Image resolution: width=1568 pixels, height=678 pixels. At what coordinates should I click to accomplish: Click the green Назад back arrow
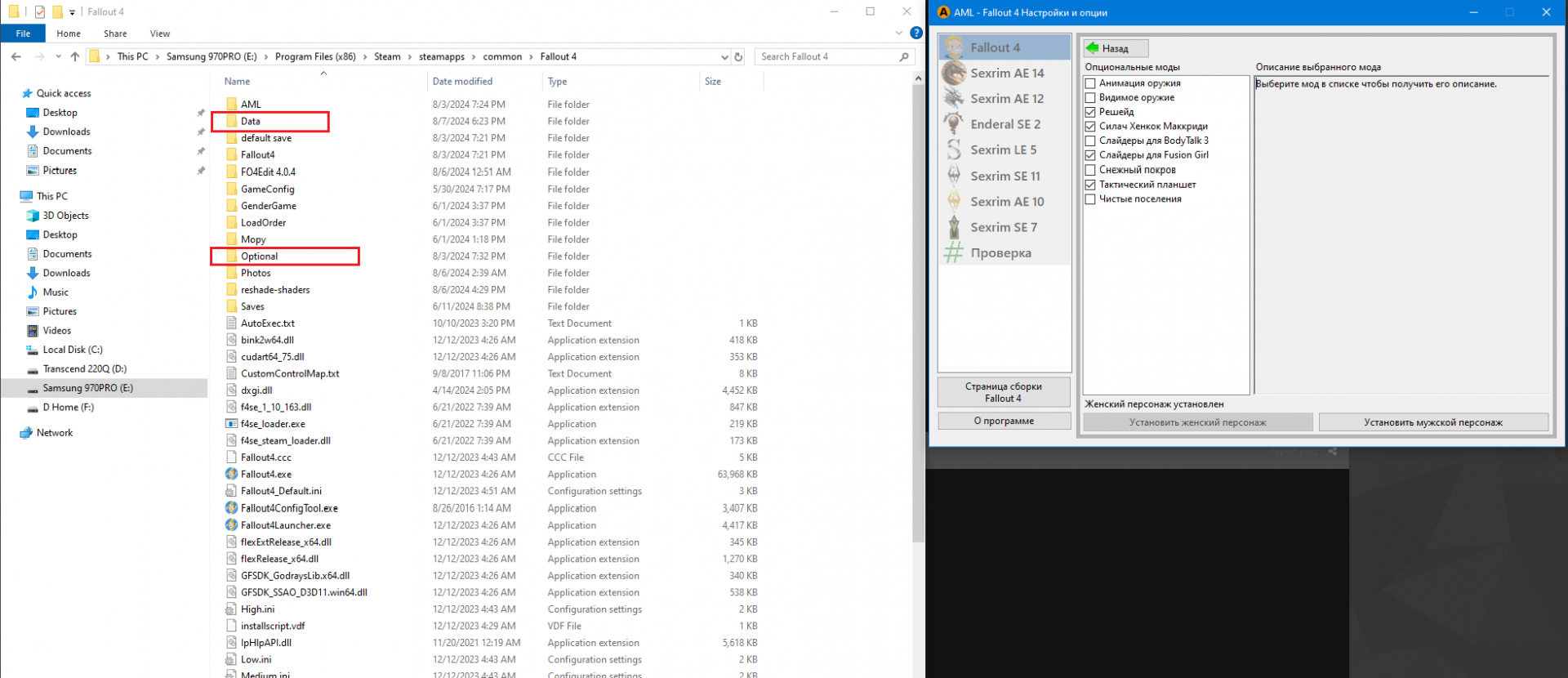pos(1094,48)
